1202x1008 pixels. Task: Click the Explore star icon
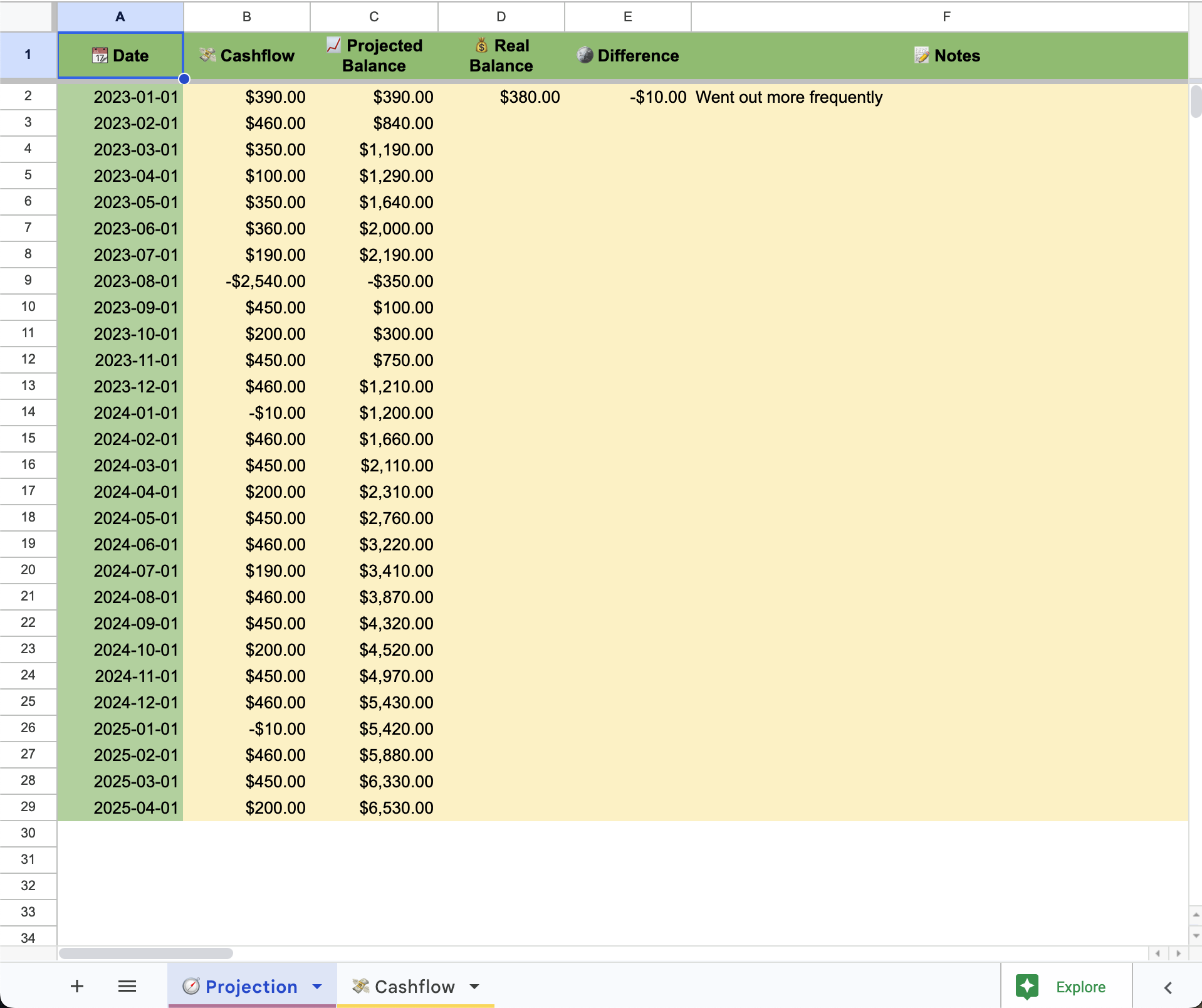[1027, 986]
